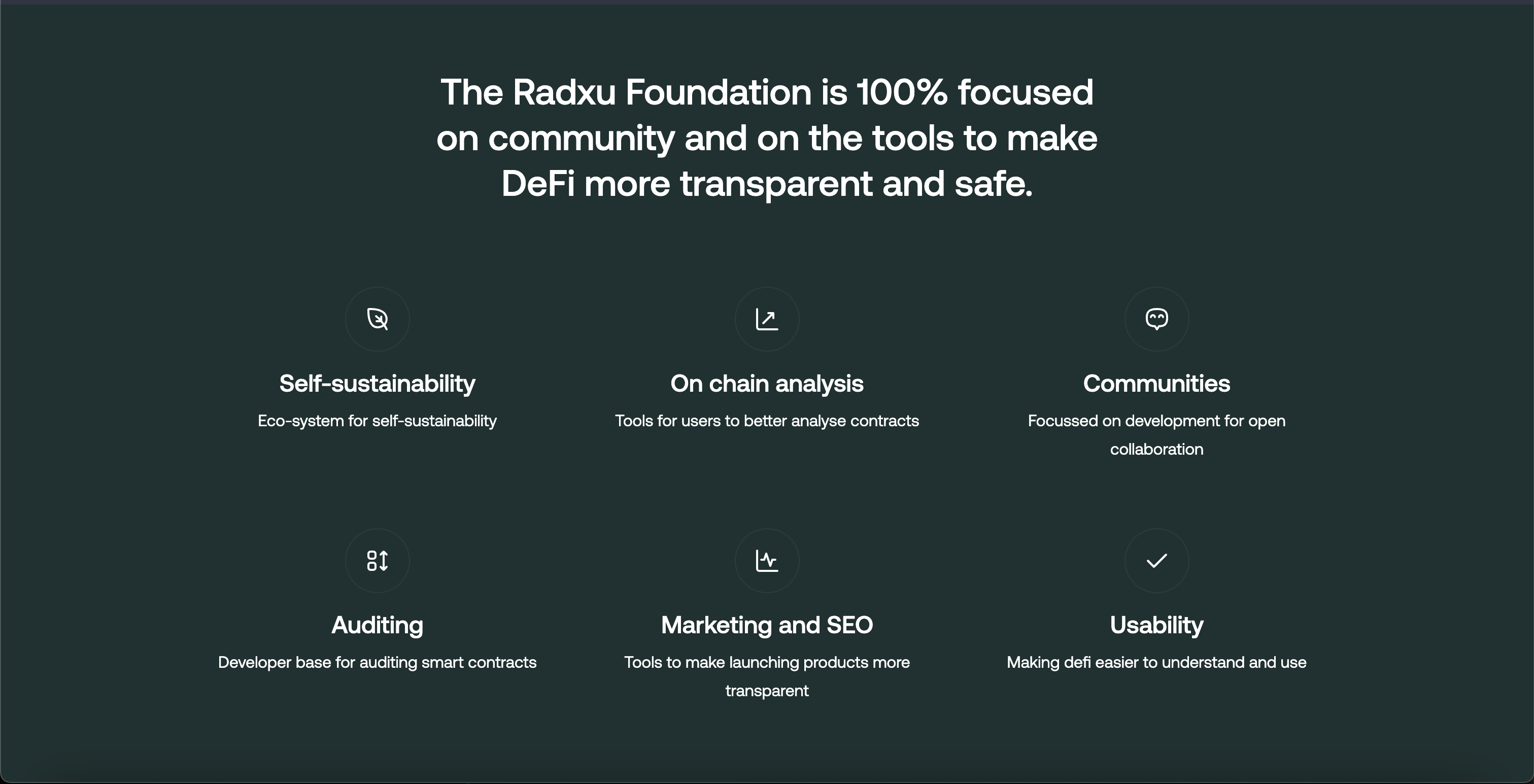Select the Marketing and SEO description text
The image size is (1534, 784).
pos(767,677)
